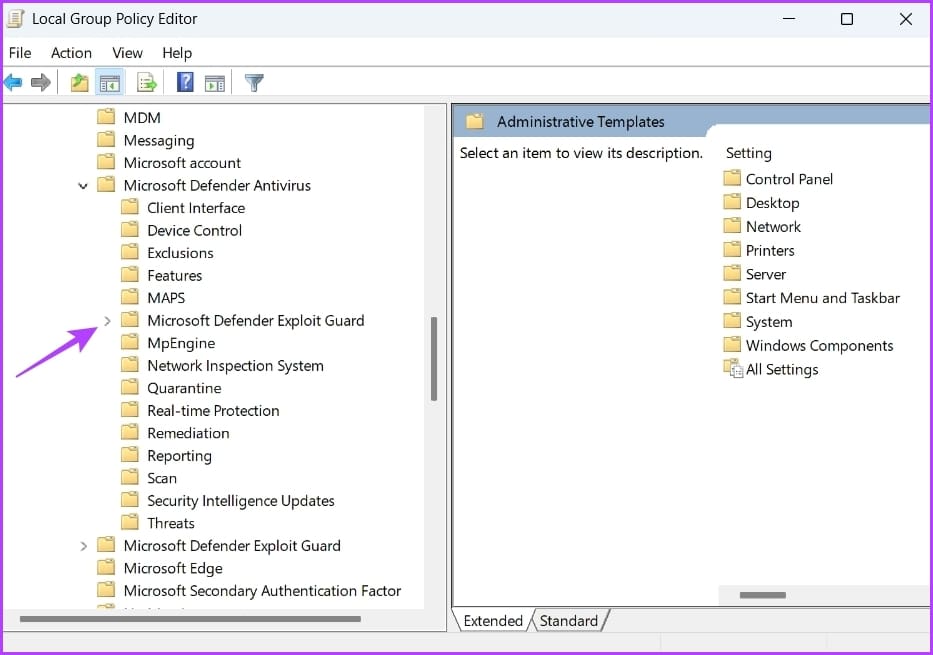Click the left tree vertical scrollbar thumb

click(x=434, y=359)
